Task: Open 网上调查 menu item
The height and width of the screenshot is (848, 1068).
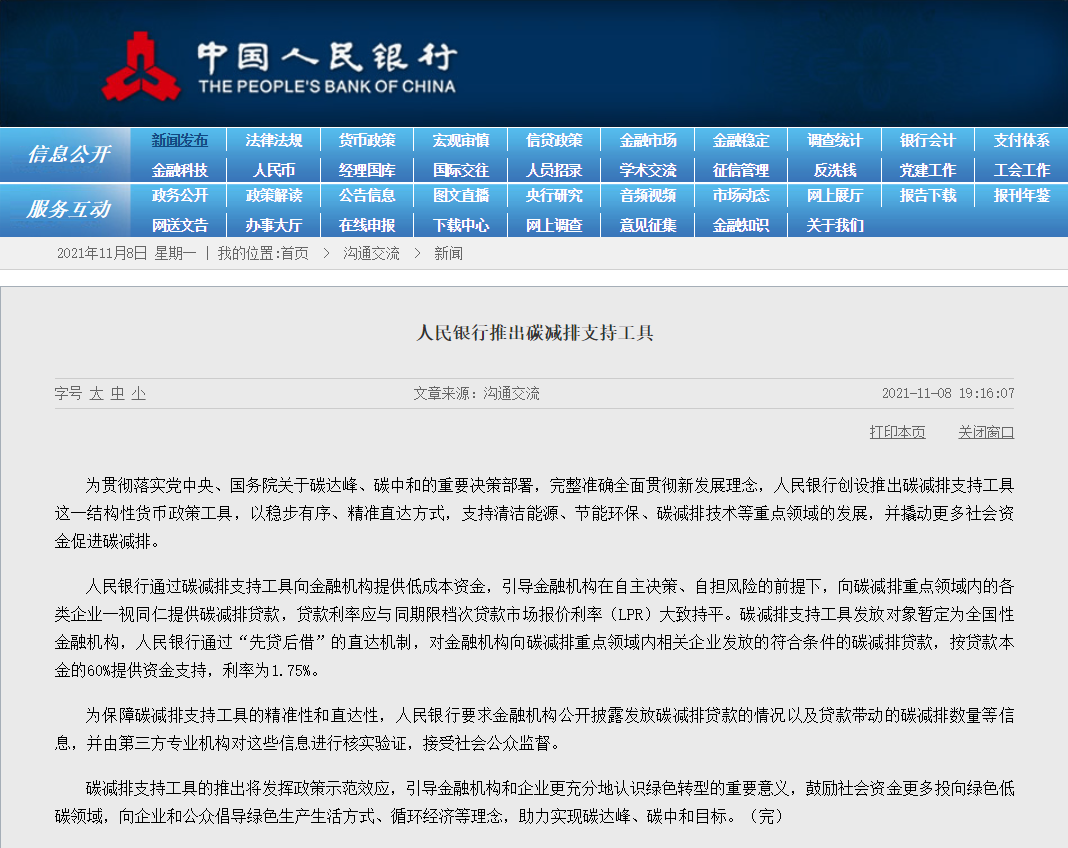Action: pos(554,225)
